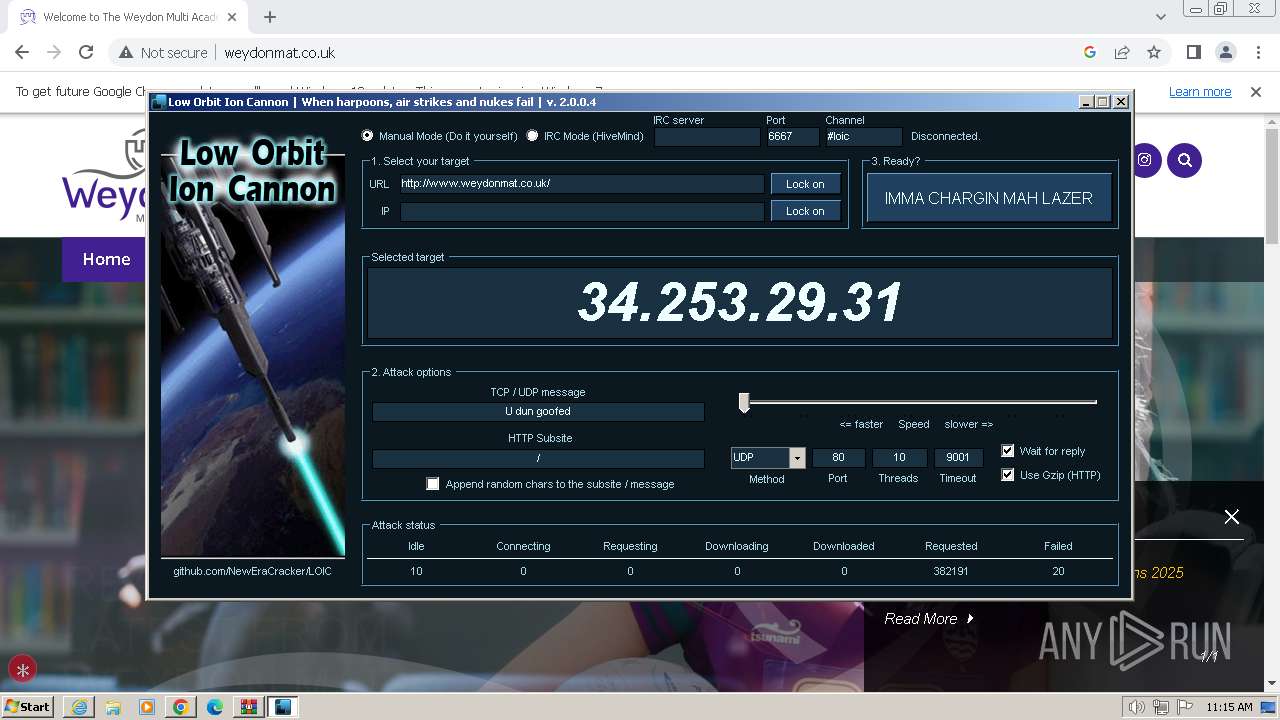Click the Chrome address bar URL

(x=280, y=53)
